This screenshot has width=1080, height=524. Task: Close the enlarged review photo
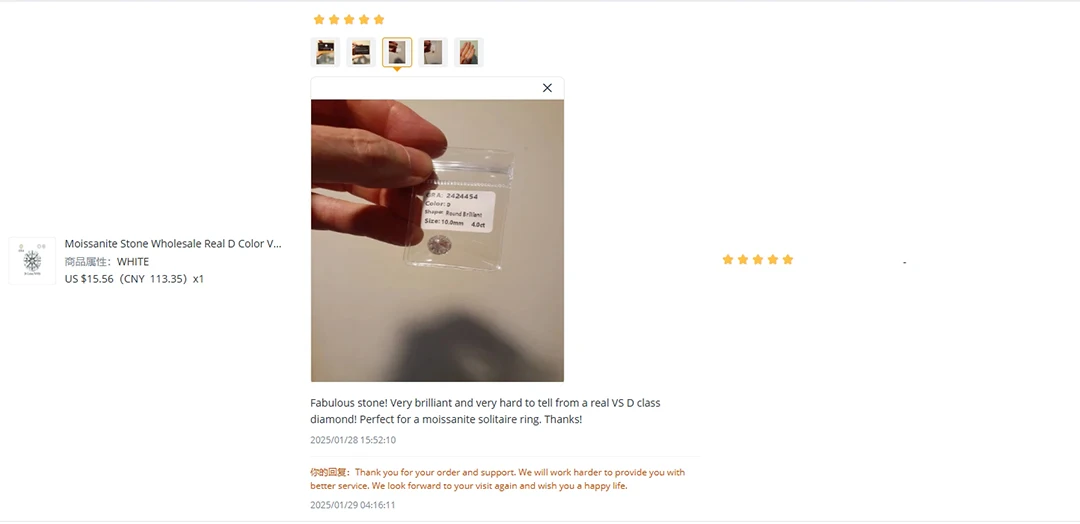[x=547, y=88]
